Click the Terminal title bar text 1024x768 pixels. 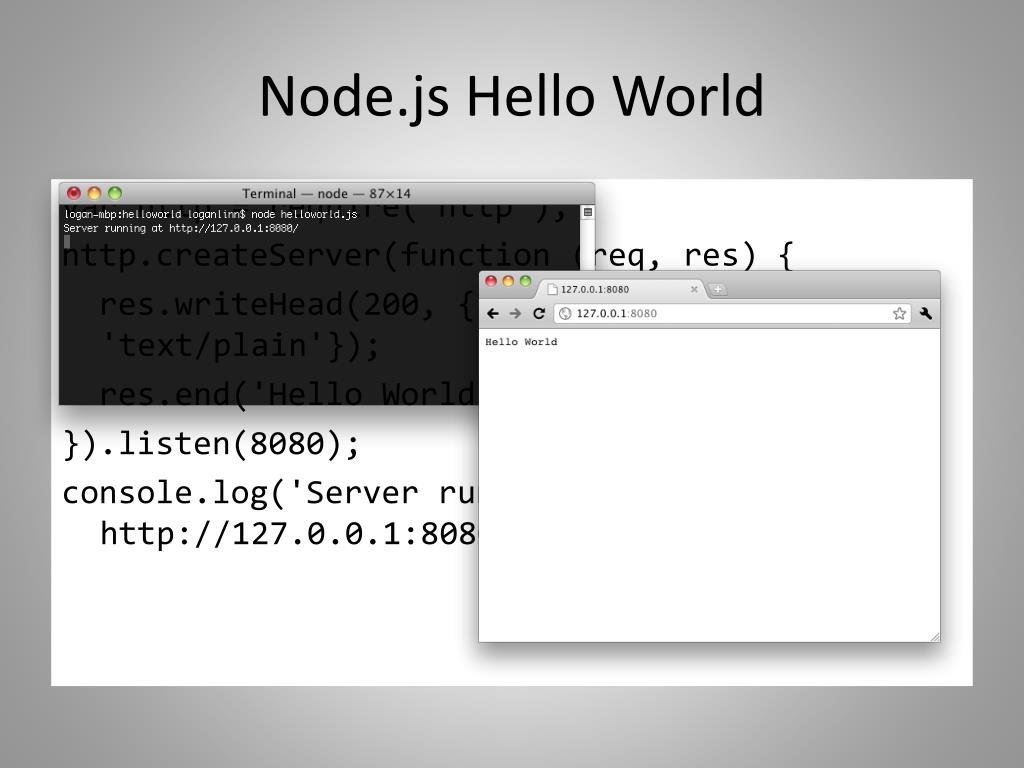326,193
